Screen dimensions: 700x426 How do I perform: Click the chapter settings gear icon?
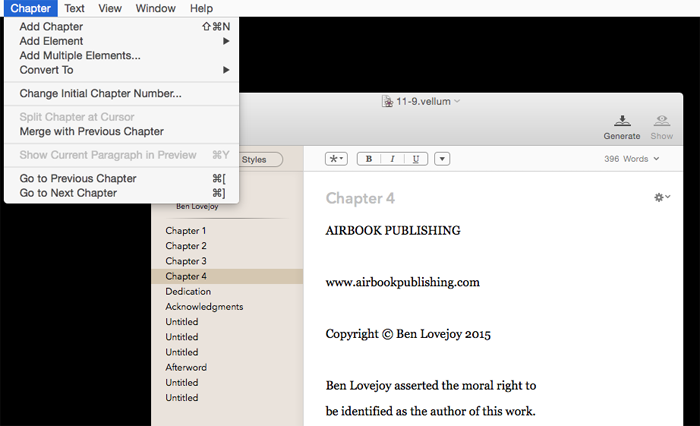660,198
